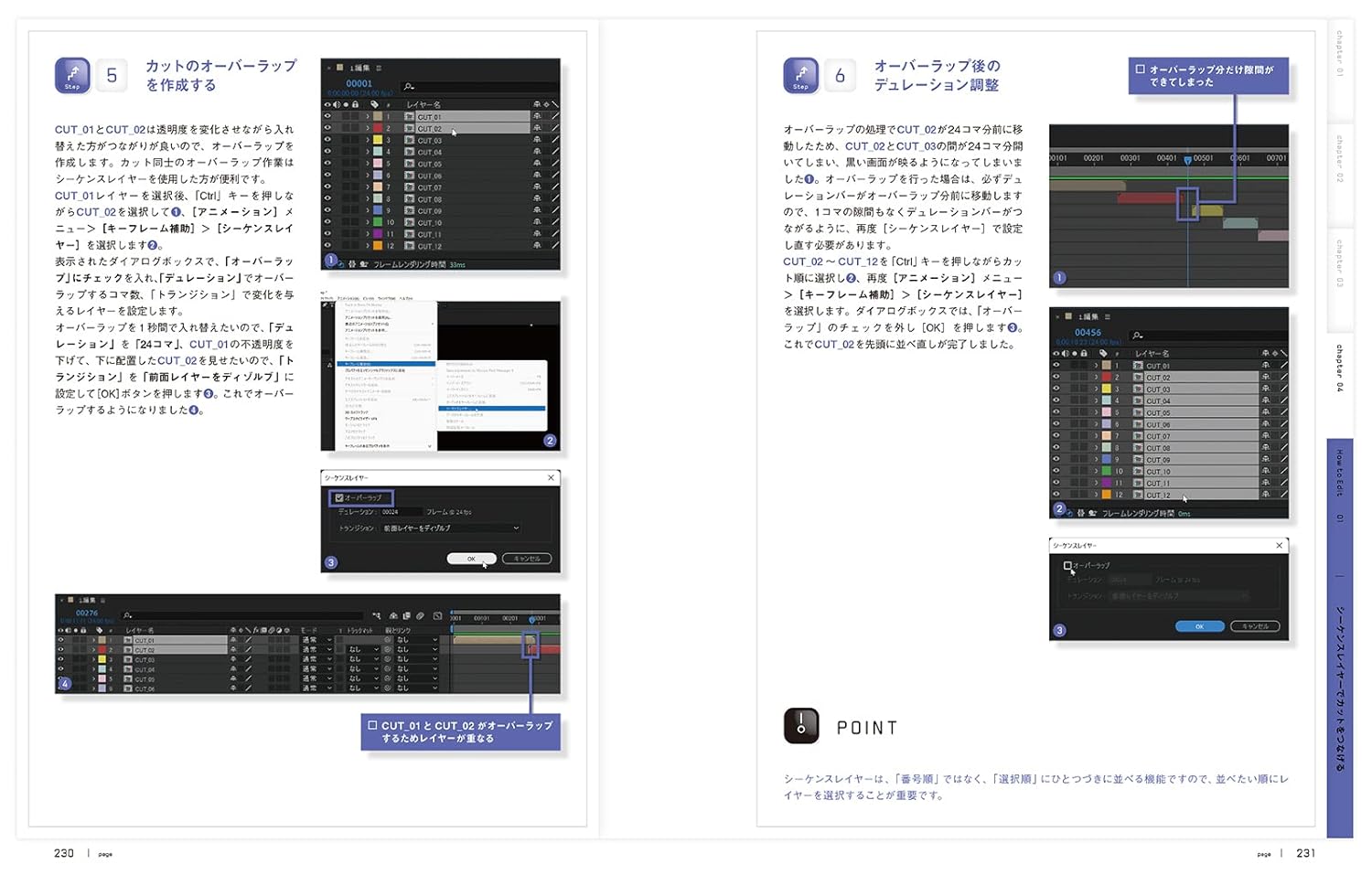Close the step 6 シーケンスレイヤー dialog
Screen dimensions: 1372x875
(x=1279, y=546)
